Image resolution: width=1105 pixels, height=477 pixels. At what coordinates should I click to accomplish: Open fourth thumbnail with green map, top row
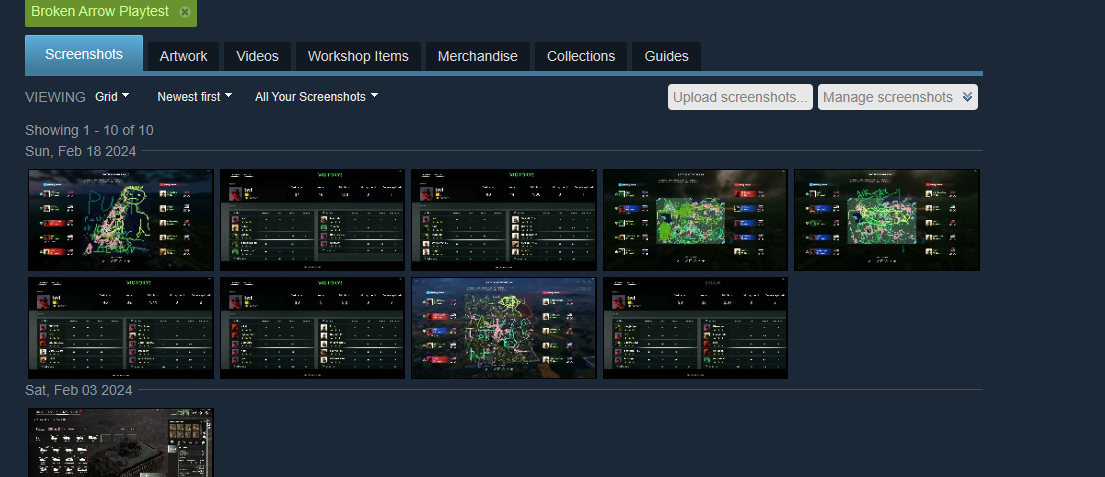click(x=696, y=220)
